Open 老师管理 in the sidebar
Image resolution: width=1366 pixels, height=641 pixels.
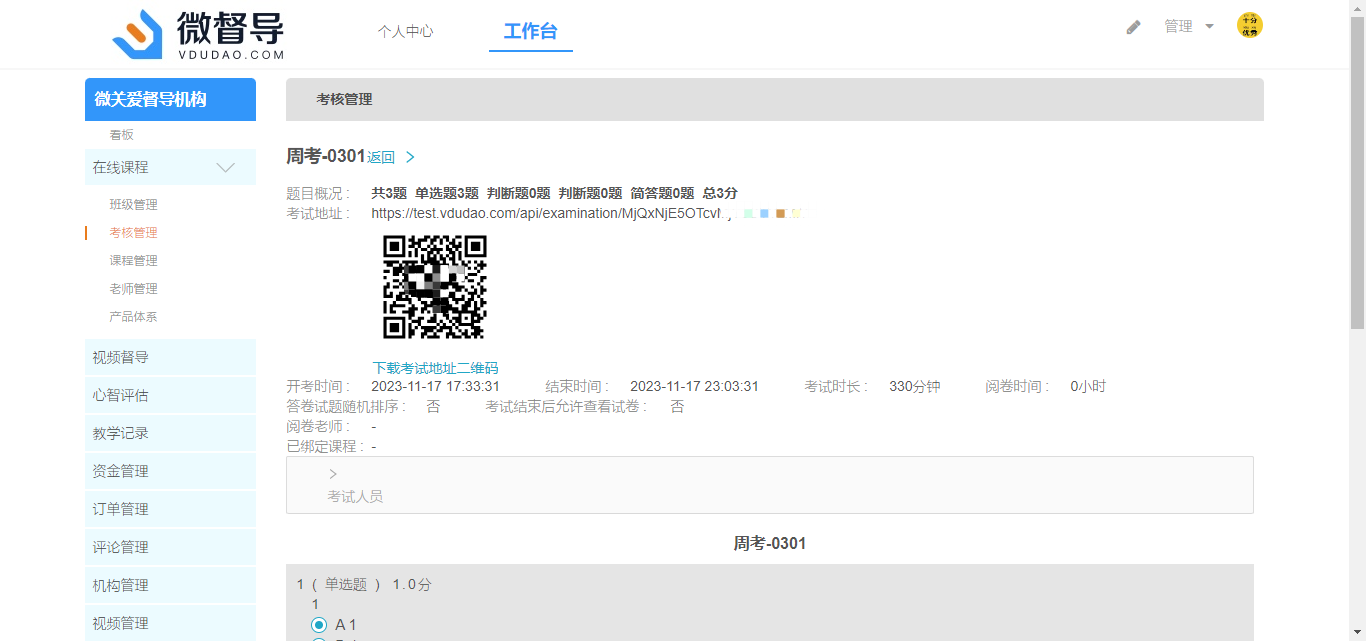(133, 289)
